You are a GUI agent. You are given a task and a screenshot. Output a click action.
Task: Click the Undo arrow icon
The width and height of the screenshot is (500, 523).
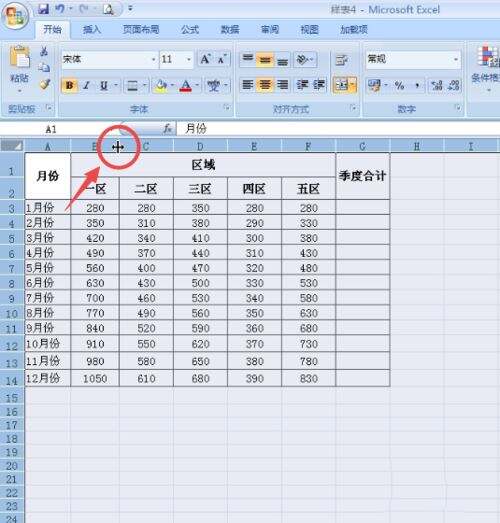(60, 9)
